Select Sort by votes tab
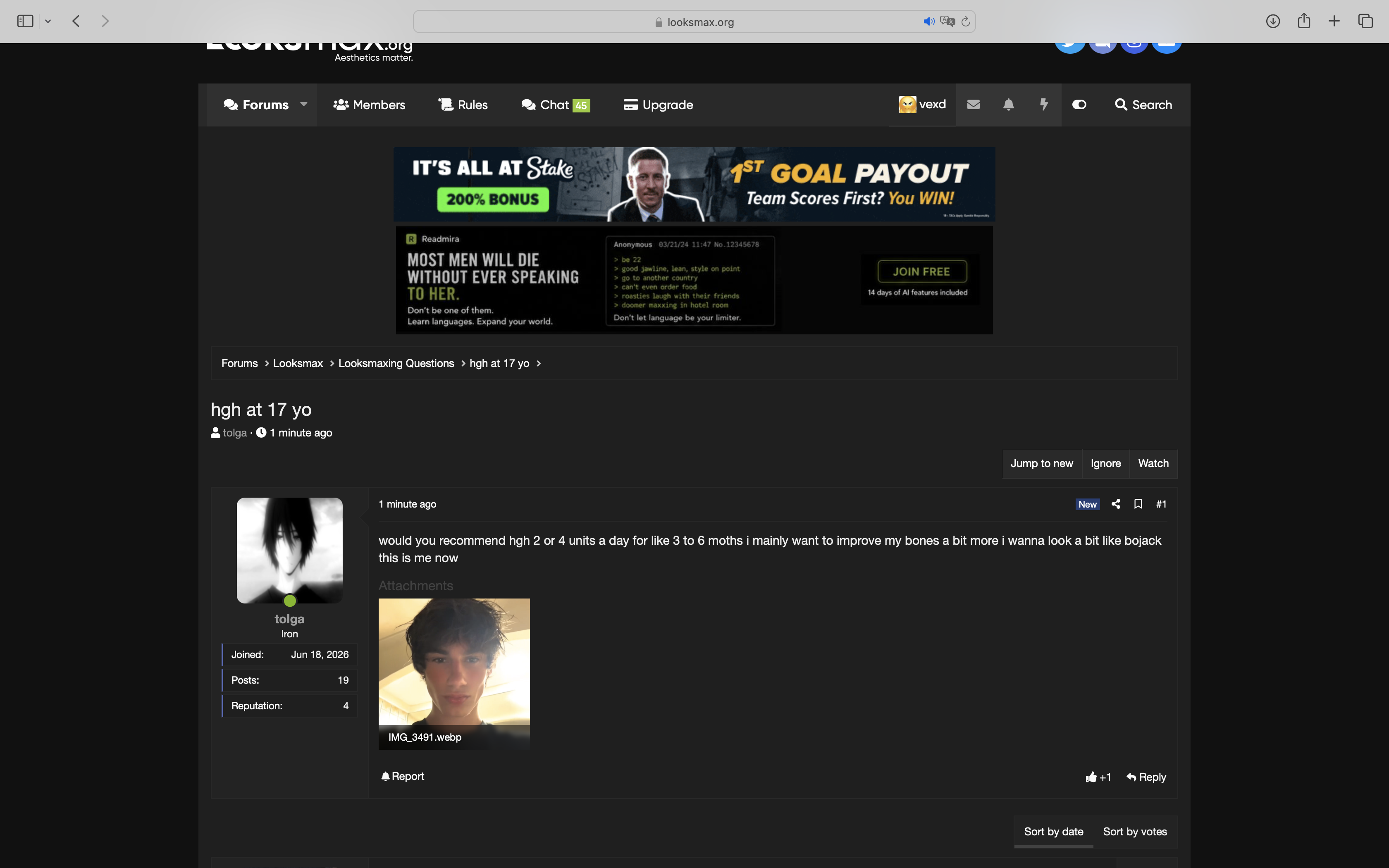Viewport: 1389px width, 868px height. click(x=1135, y=831)
